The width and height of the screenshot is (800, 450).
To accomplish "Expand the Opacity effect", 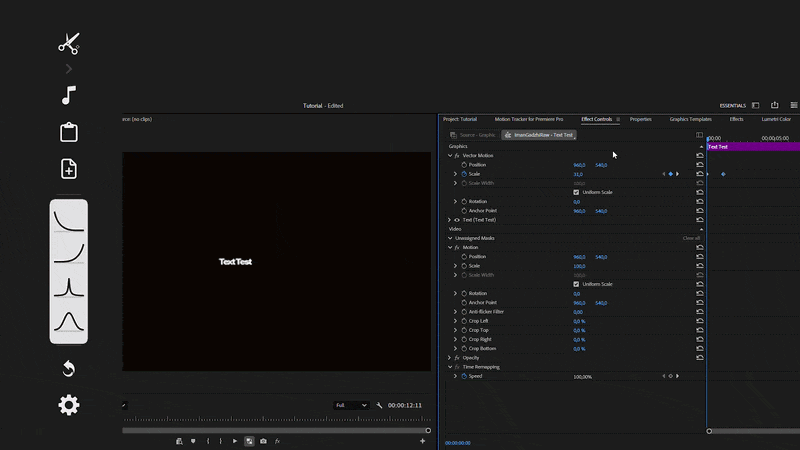I will (x=449, y=358).
